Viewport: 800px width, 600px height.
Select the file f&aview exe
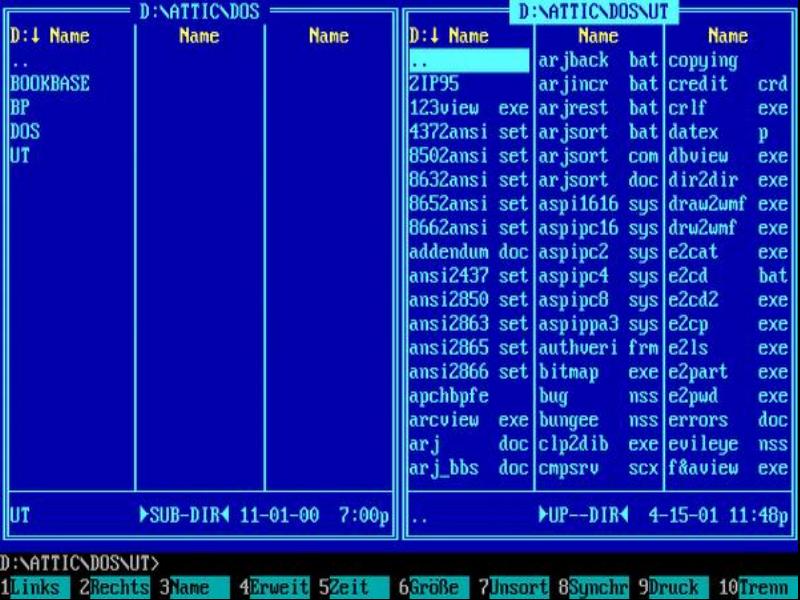pyautogui.click(x=728, y=467)
